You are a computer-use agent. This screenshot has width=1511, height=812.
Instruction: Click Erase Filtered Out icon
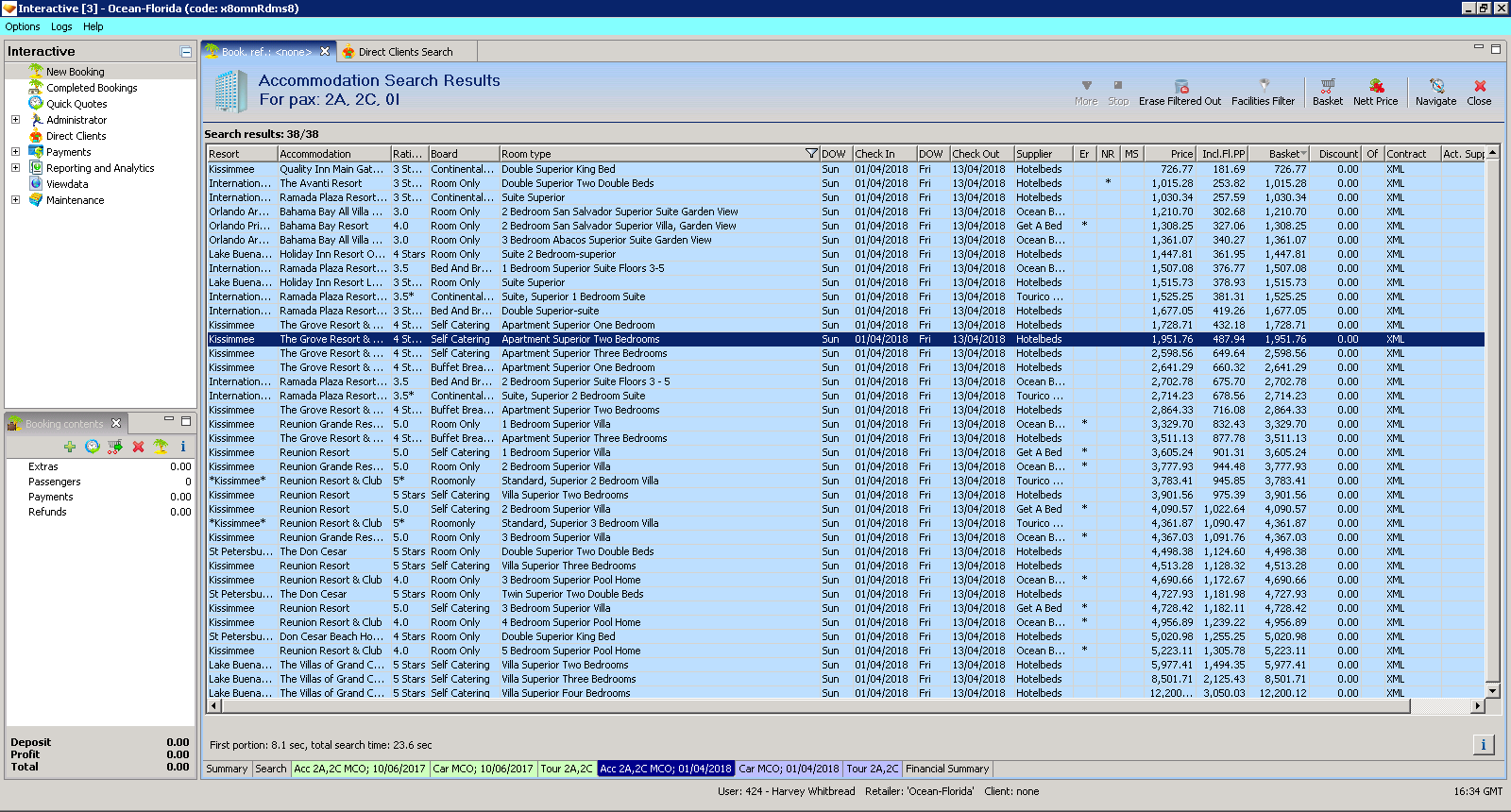pyautogui.click(x=1180, y=87)
